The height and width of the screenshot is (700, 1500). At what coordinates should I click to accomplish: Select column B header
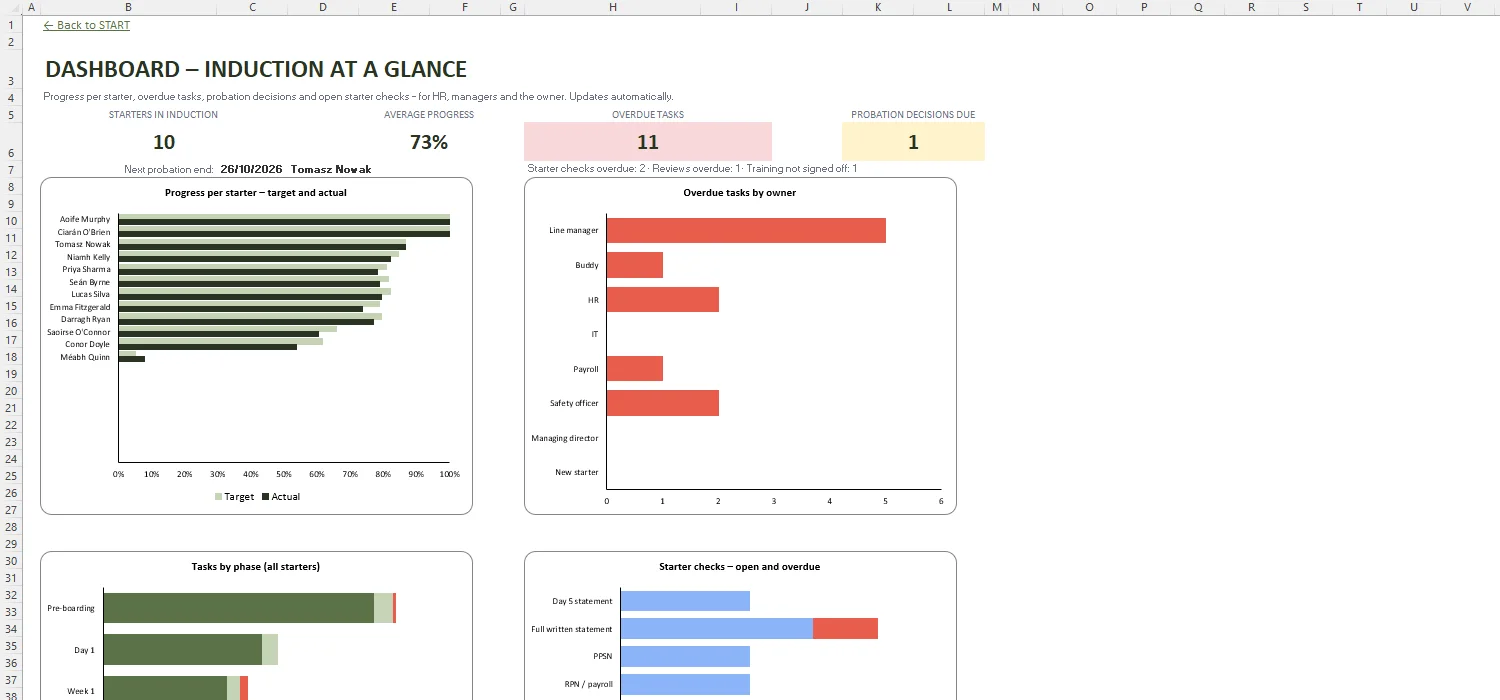[x=128, y=7]
